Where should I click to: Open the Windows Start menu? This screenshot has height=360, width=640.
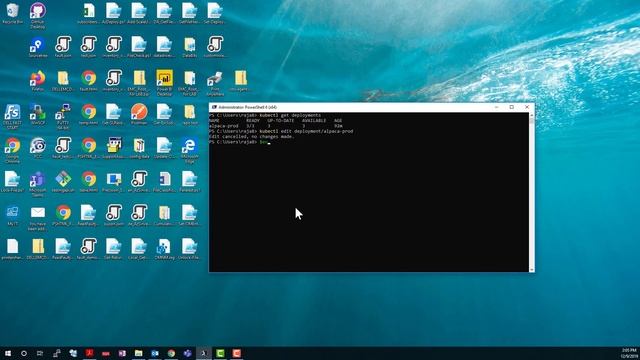[7, 353]
